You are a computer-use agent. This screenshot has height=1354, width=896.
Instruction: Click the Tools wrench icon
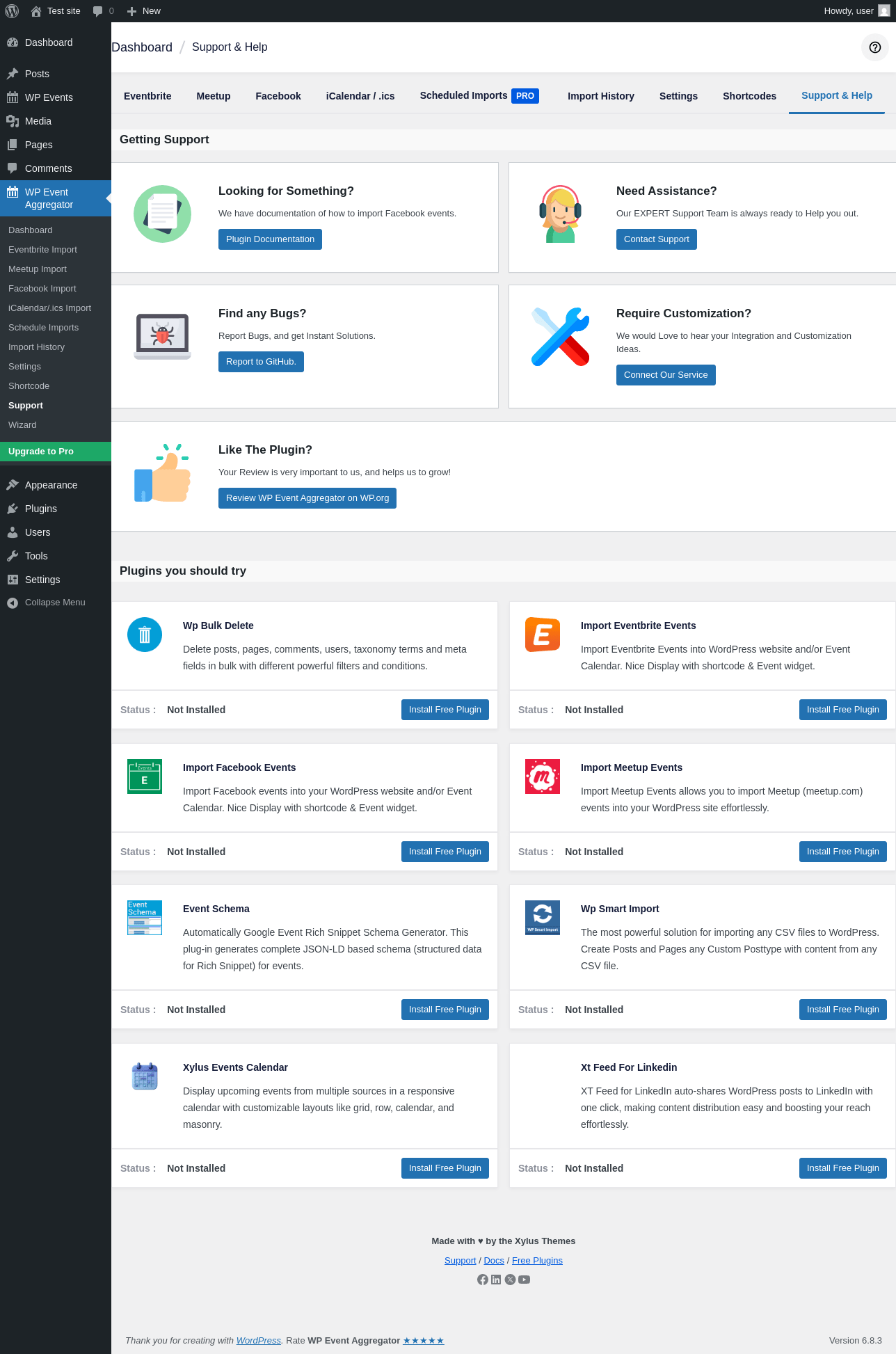(13, 556)
